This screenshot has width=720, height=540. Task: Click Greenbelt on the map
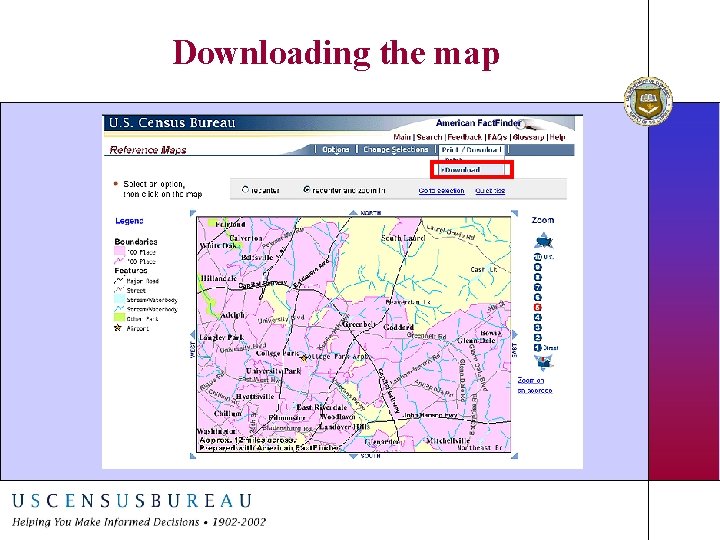[359, 324]
